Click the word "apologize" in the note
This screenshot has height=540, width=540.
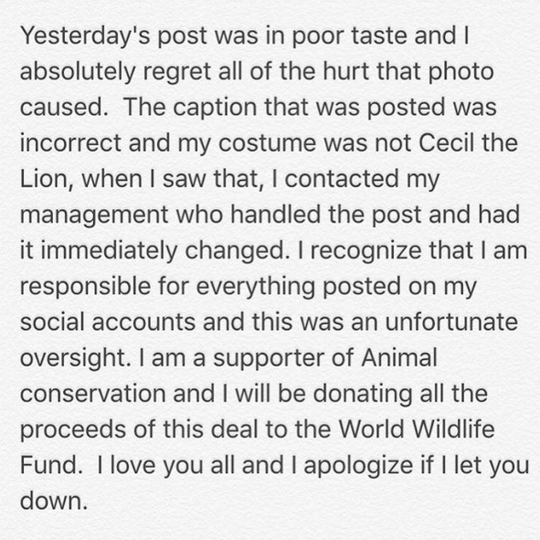click(x=359, y=466)
